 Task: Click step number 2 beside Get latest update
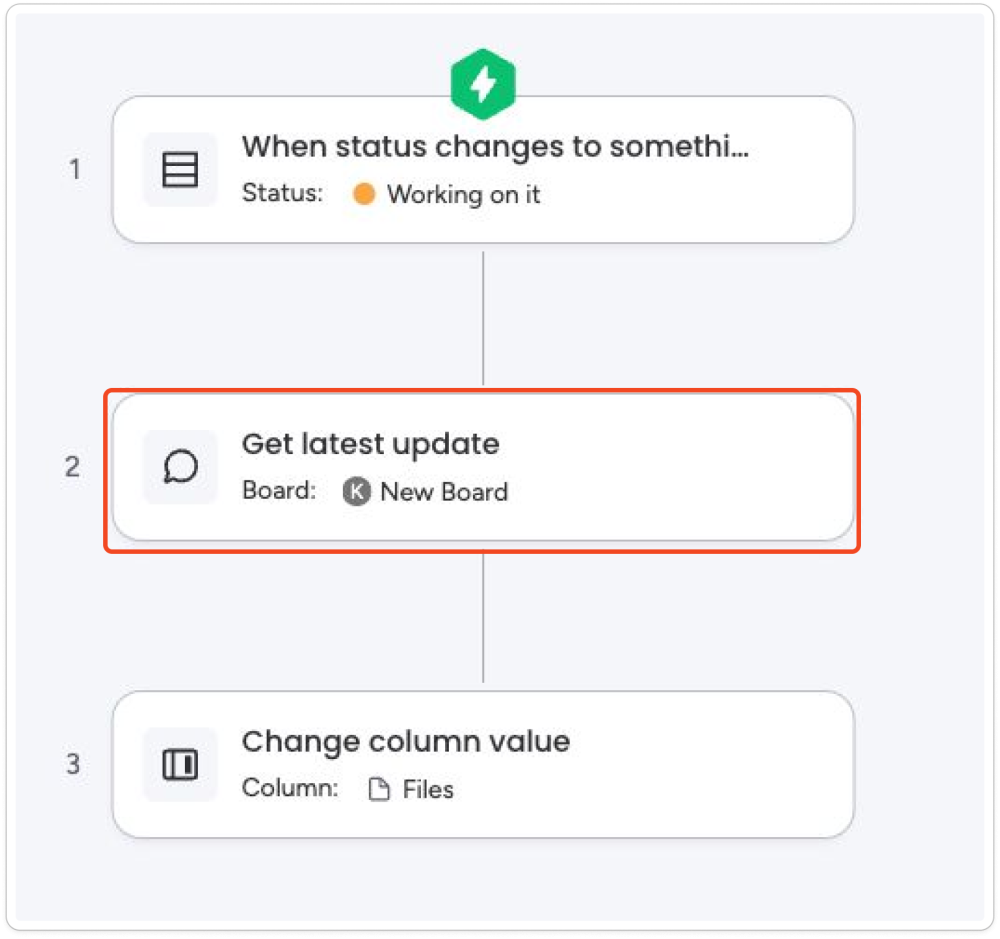[73, 467]
